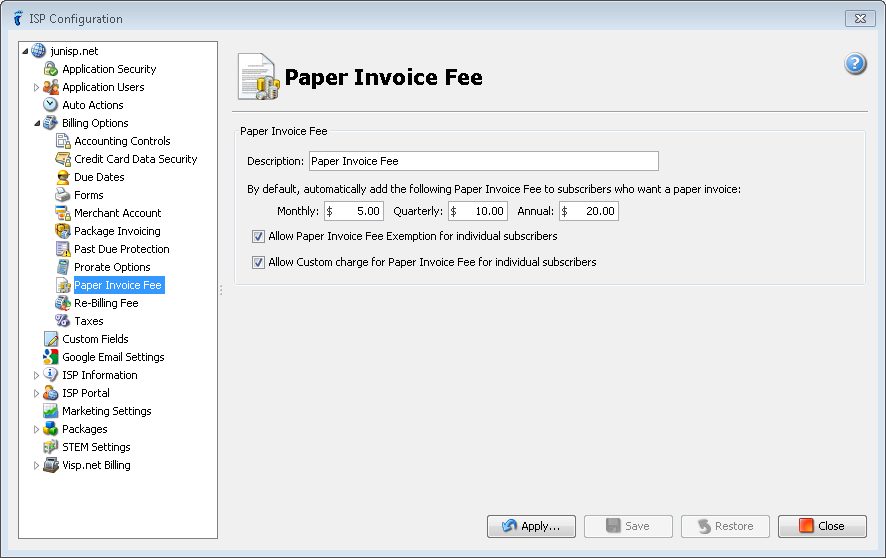The image size is (886, 558).
Task: Click the Billing Options icon
Action: 50,123
